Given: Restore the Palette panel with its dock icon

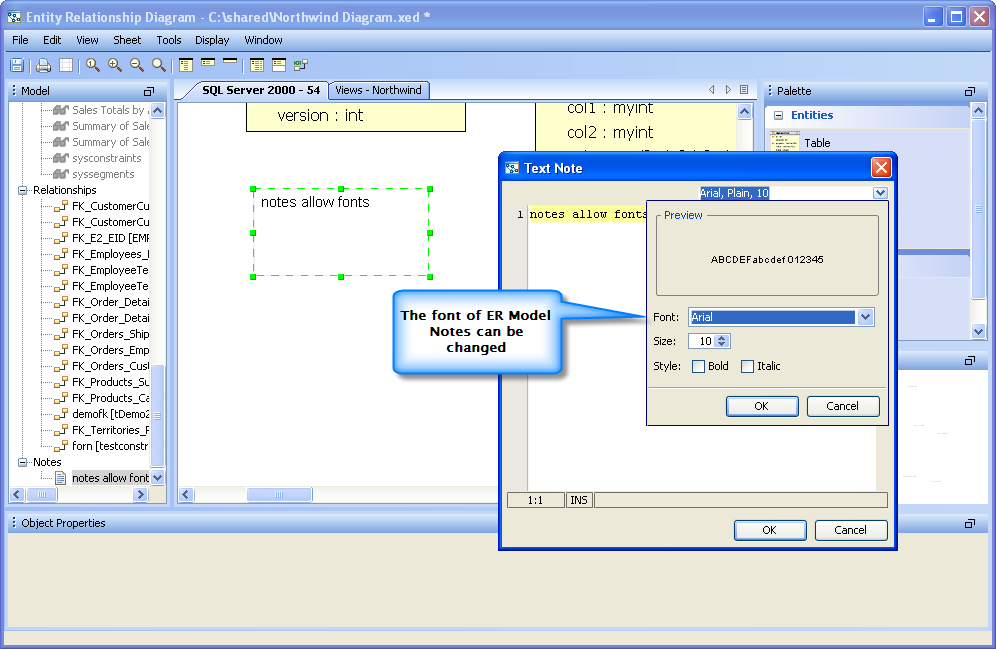Looking at the screenshot, I should [969, 91].
